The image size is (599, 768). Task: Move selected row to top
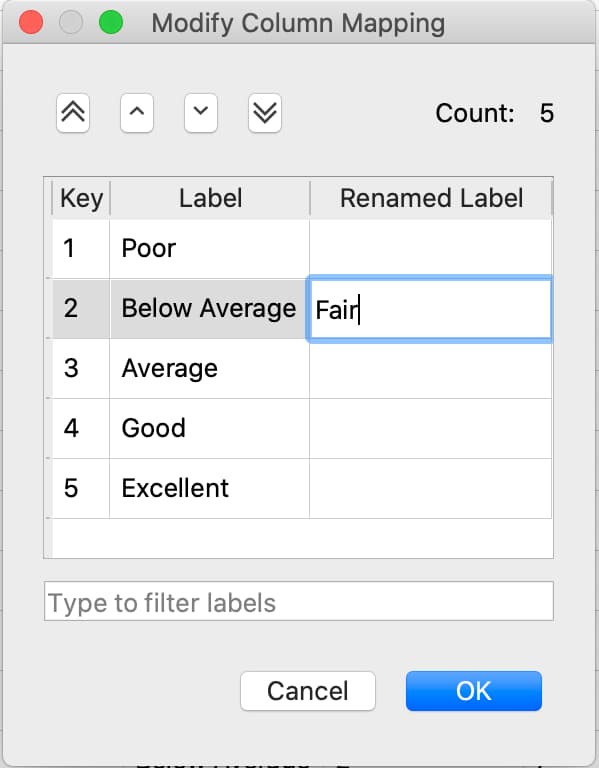[73, 113]
